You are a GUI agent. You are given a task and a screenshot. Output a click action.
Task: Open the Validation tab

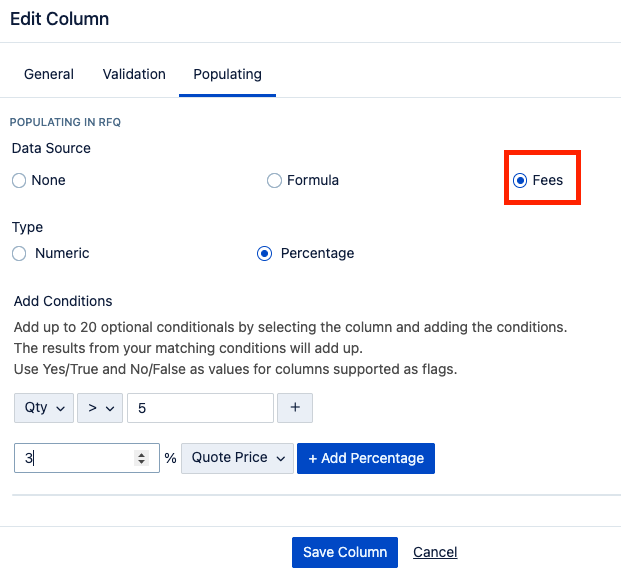134,74
